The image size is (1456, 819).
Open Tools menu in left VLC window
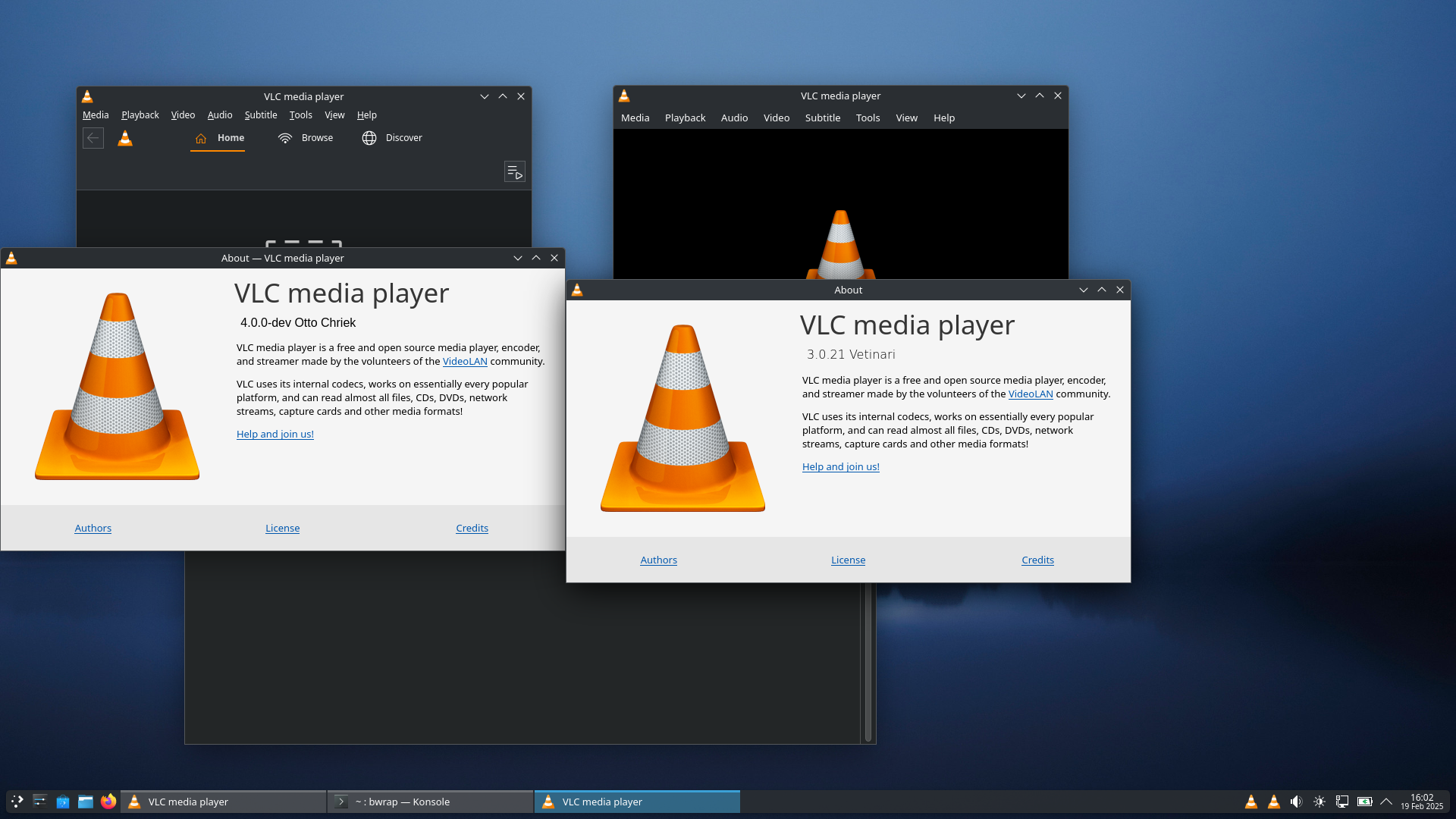[x=301, y=115]
